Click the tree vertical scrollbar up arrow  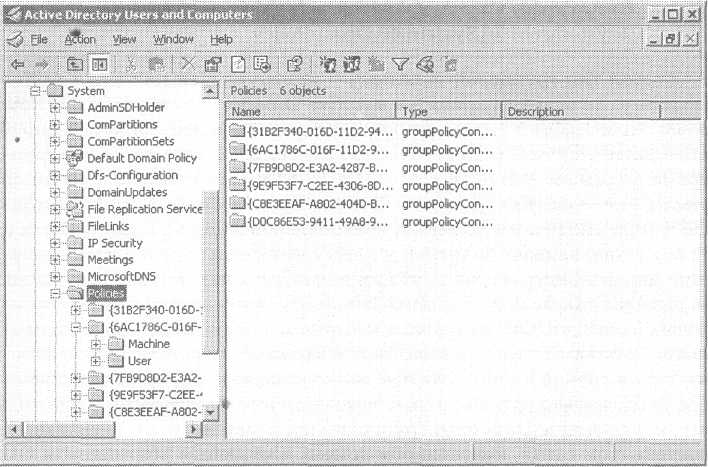point(210,92)
